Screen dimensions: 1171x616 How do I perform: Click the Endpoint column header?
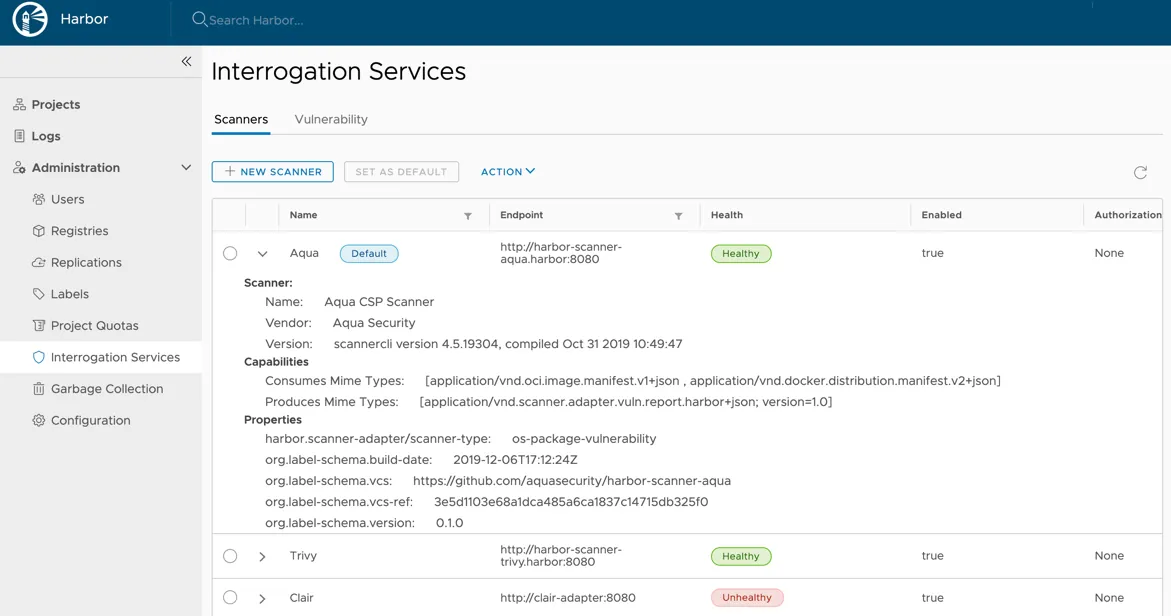(521, 215)
